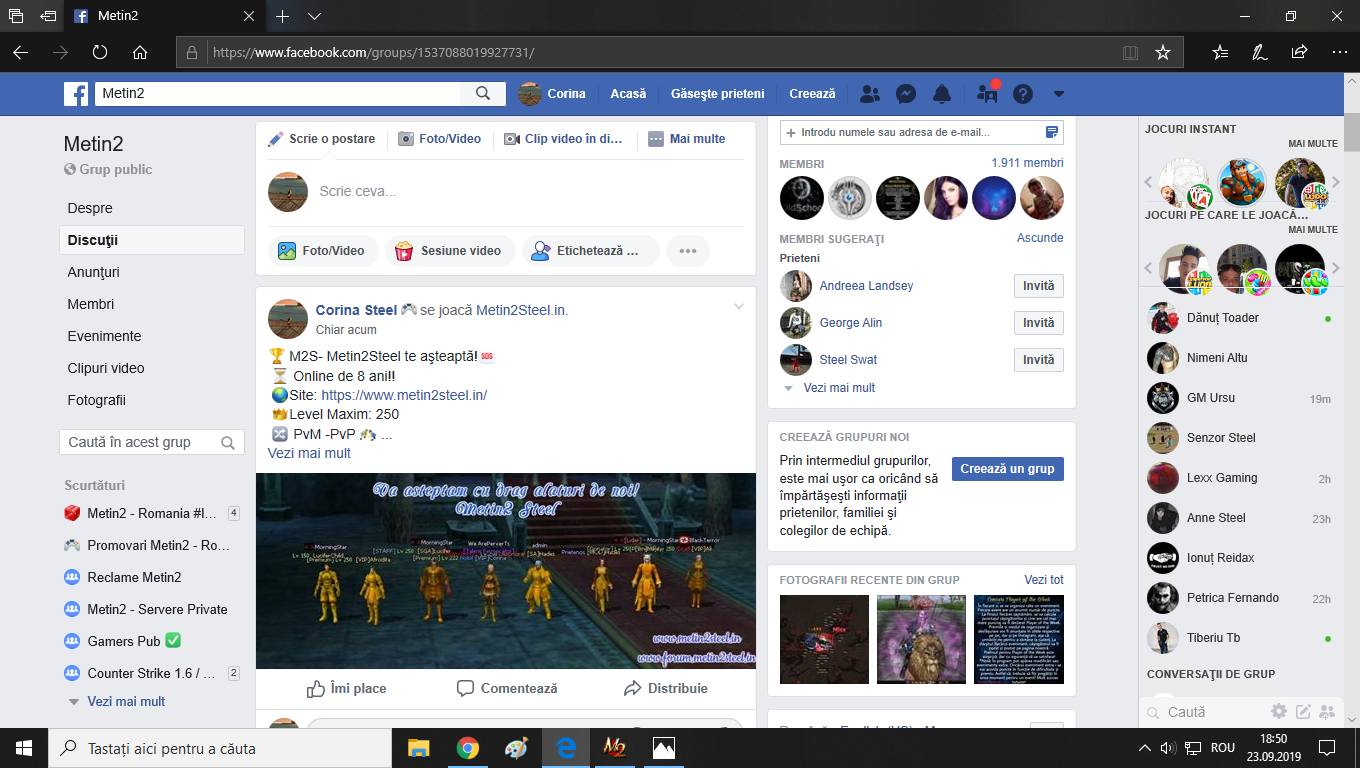Select the Scrie o postare tab
Screen dimensions: 1360x768
pos(322,139)
